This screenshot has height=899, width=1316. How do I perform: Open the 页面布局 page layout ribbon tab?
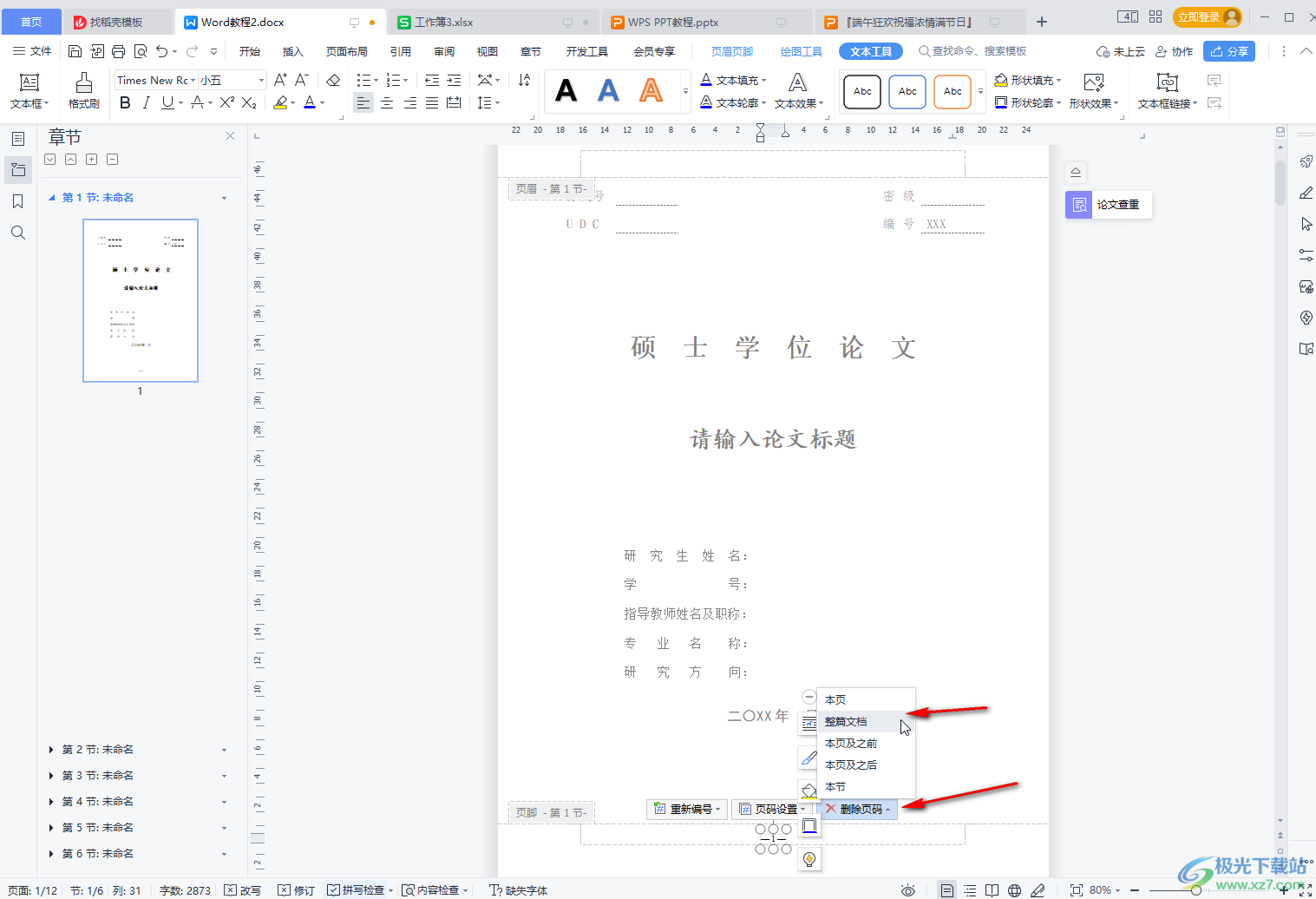(347, 52)
